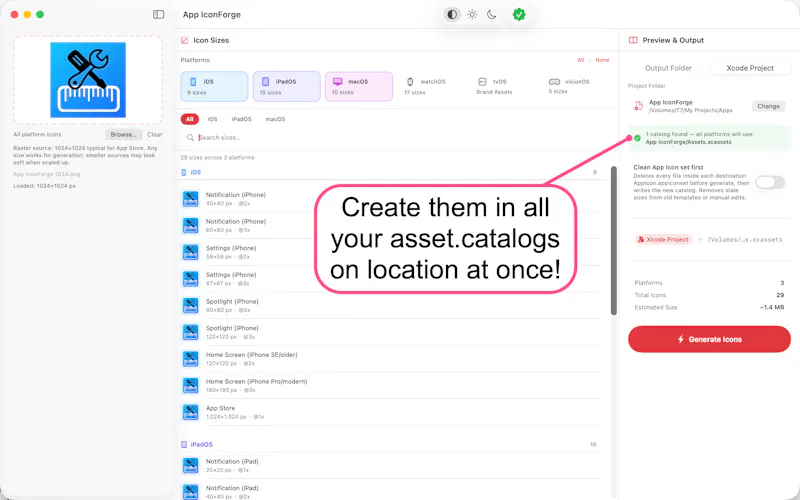Click "App IconForge 1024.png" file name
The image size is (800, 500).
click(x=46, y=174)
